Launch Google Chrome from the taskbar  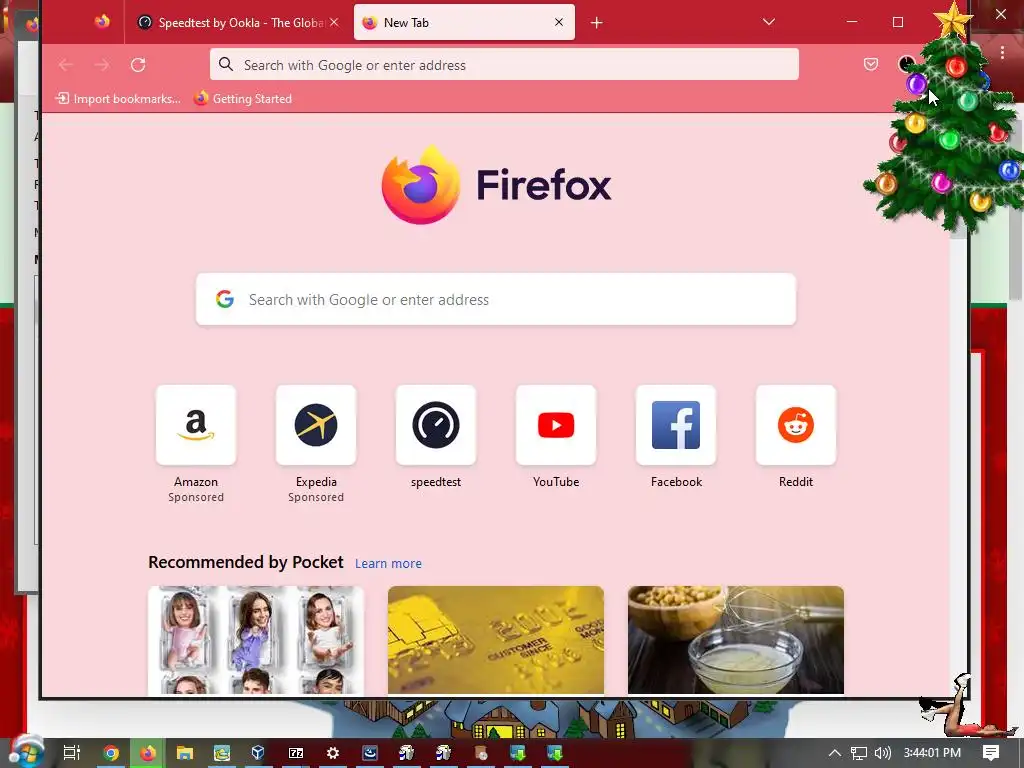(110, 753)
